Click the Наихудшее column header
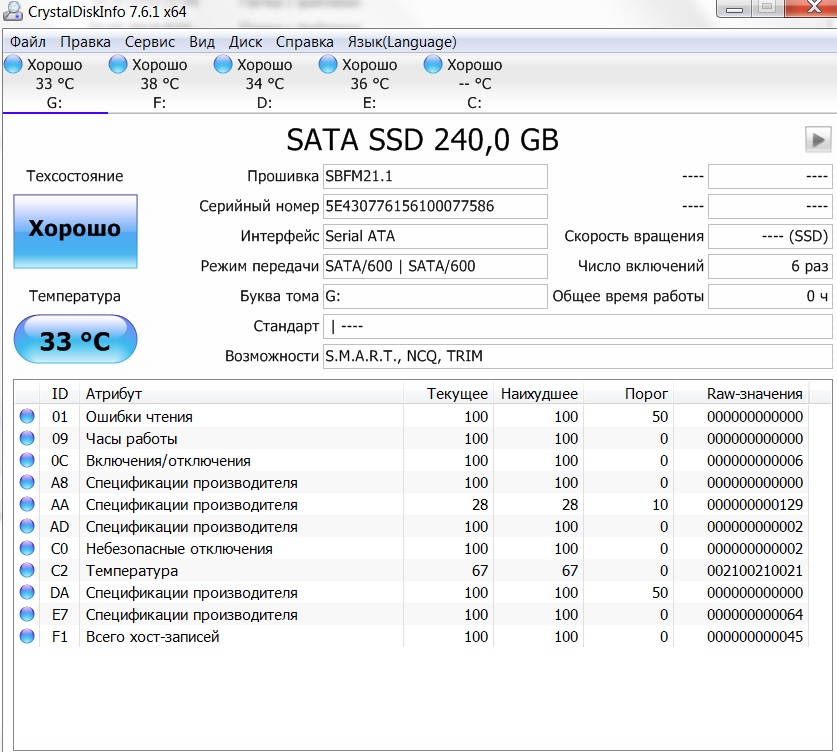The height and width of the screenshot is (752, 837). pyautogui.click(x=539, y=394)
